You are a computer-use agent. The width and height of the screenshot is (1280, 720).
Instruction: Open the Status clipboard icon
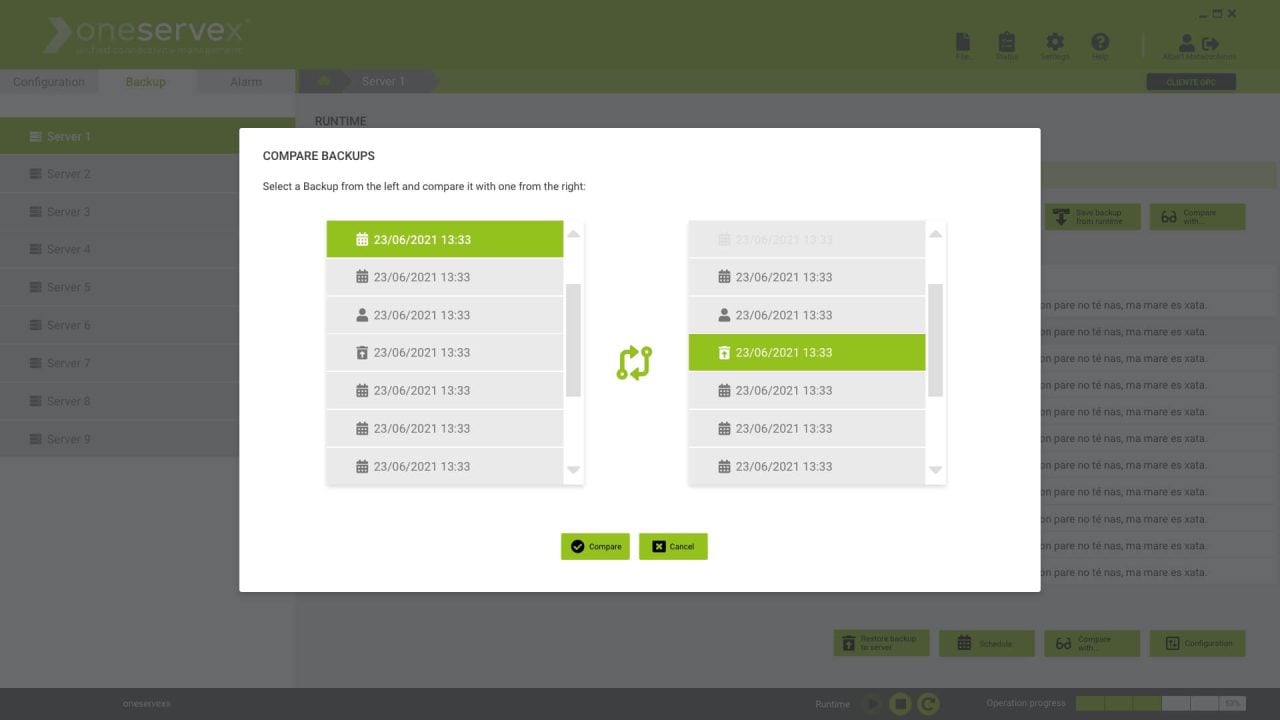point(1007,42)
